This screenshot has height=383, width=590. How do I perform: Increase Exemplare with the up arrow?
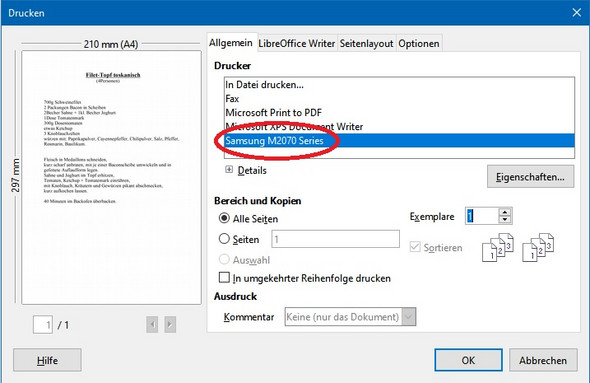point(505,212)
